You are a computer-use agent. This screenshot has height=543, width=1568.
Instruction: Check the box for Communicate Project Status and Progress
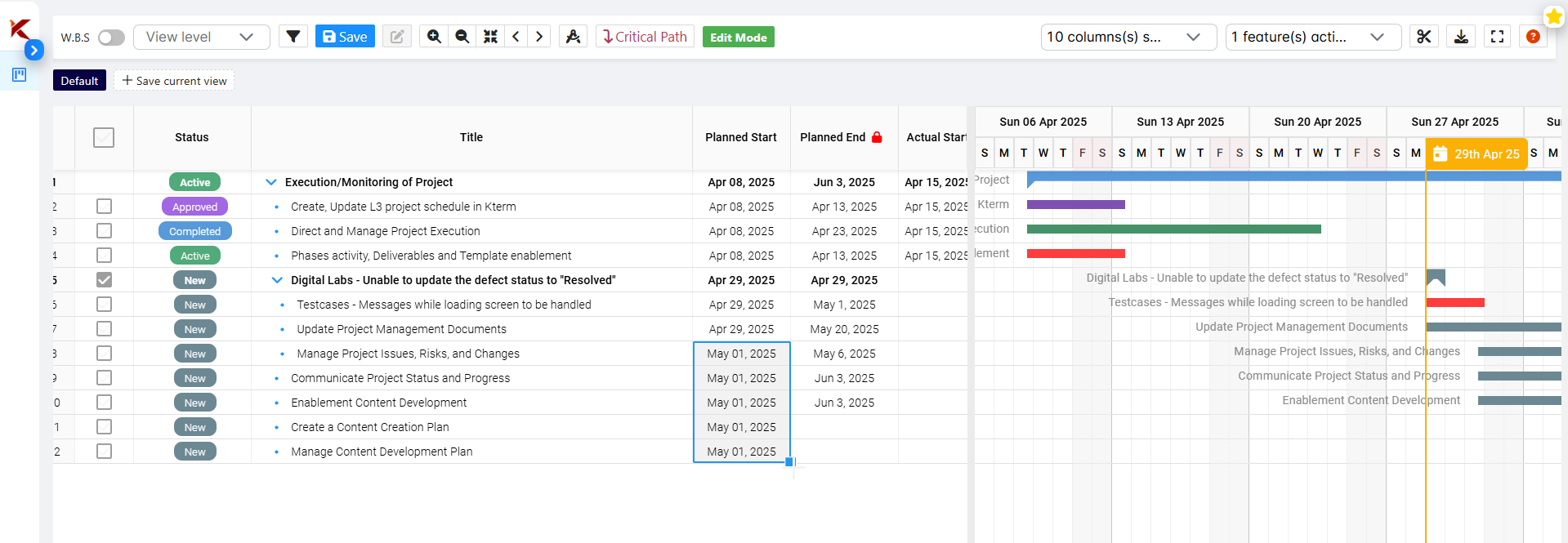click(104, 378)
